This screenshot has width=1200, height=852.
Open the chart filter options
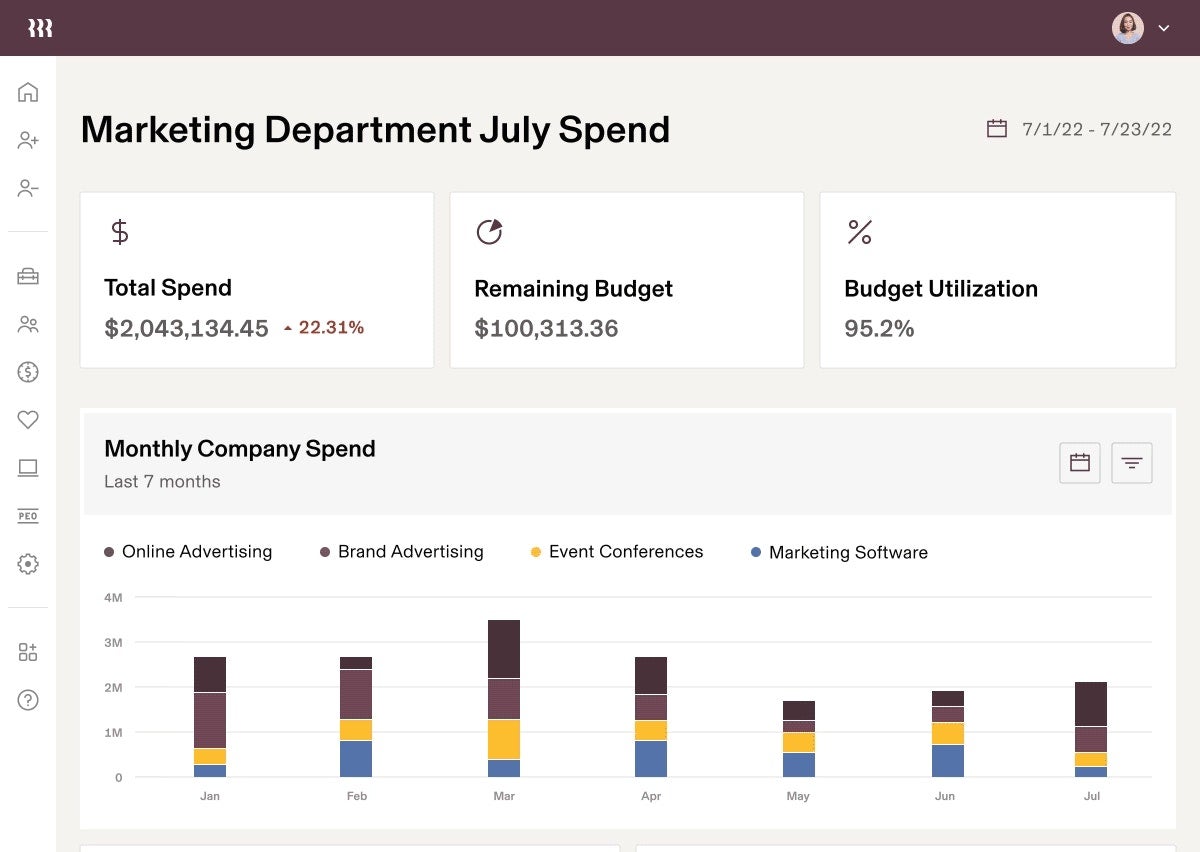[x=1131, y=462]
